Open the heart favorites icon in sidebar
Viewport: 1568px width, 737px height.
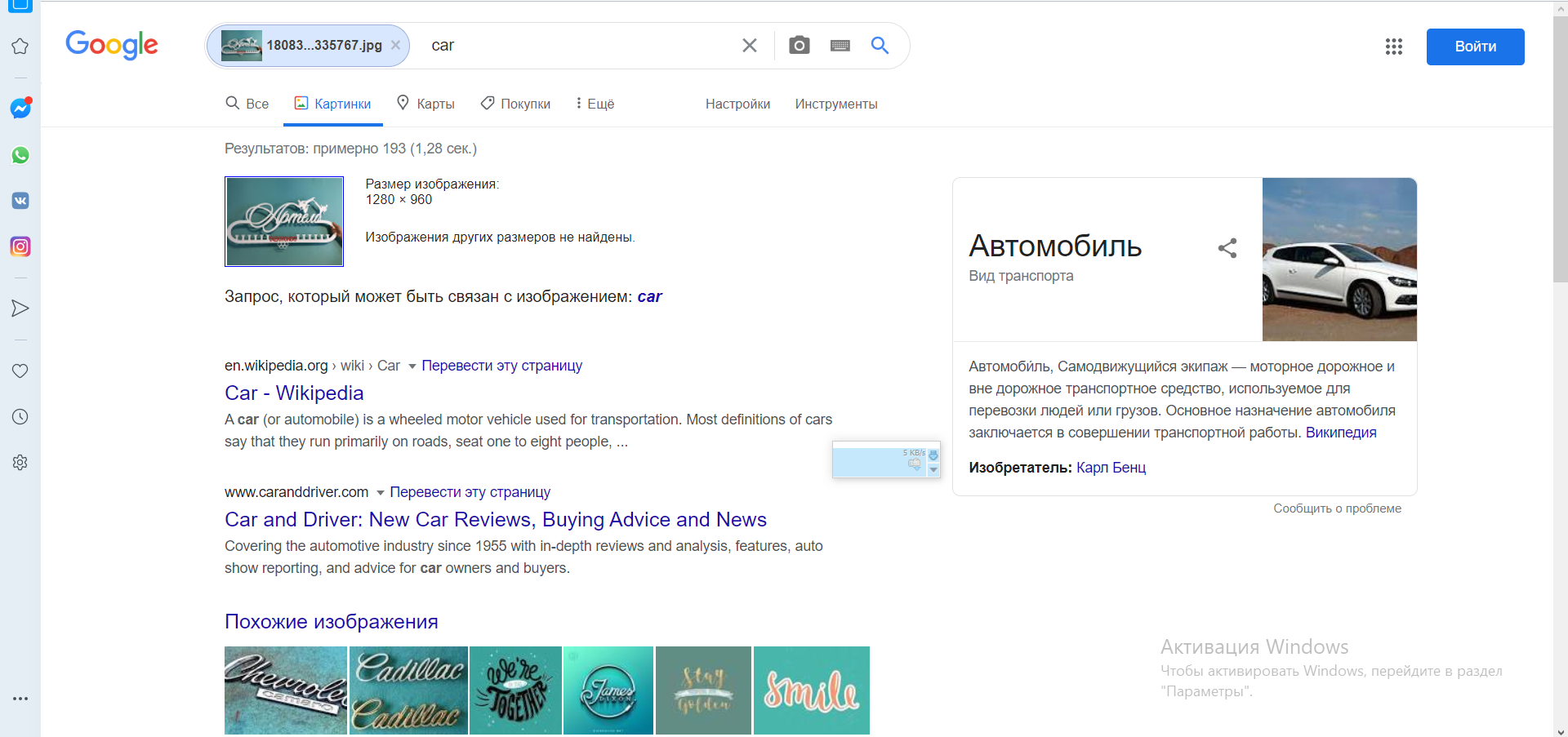pos(20,371)
